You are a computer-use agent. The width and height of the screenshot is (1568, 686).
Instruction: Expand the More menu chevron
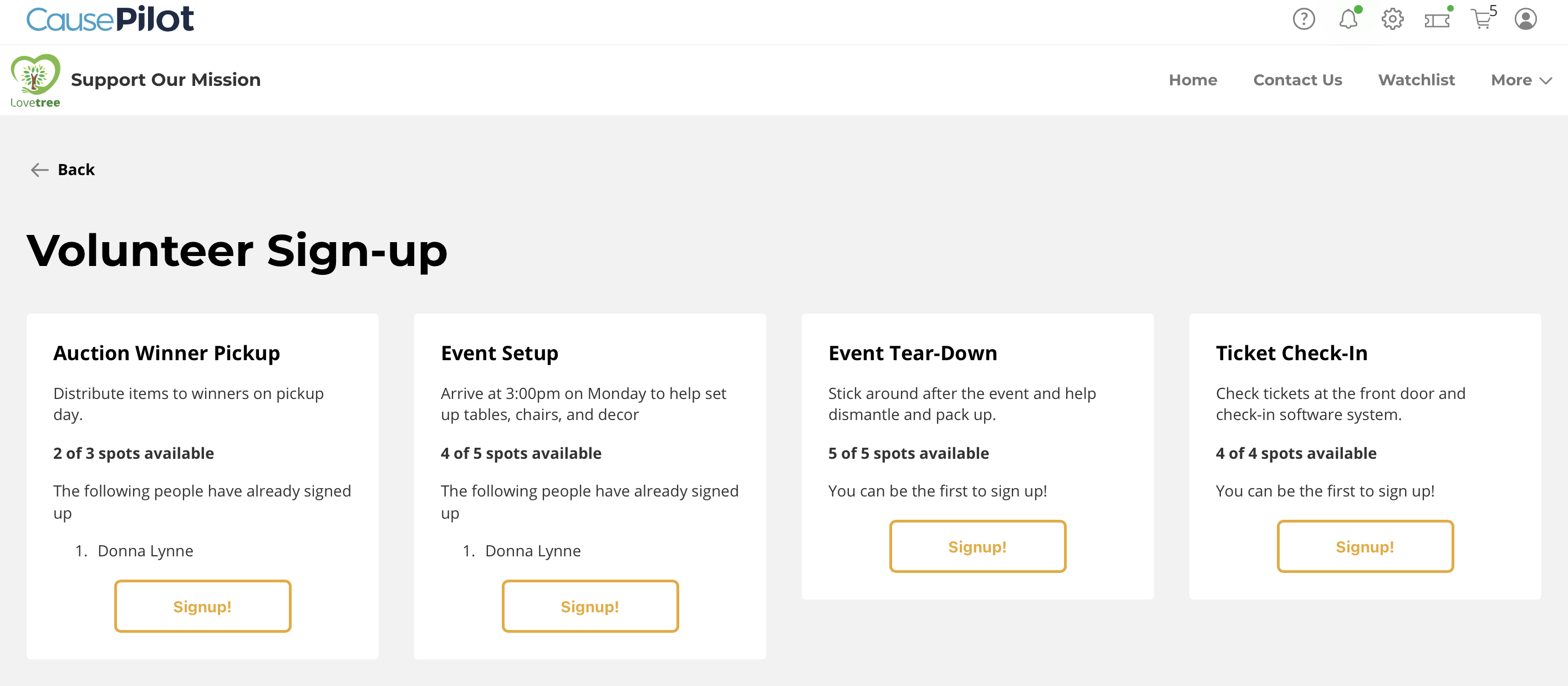tap(1545, 80)
